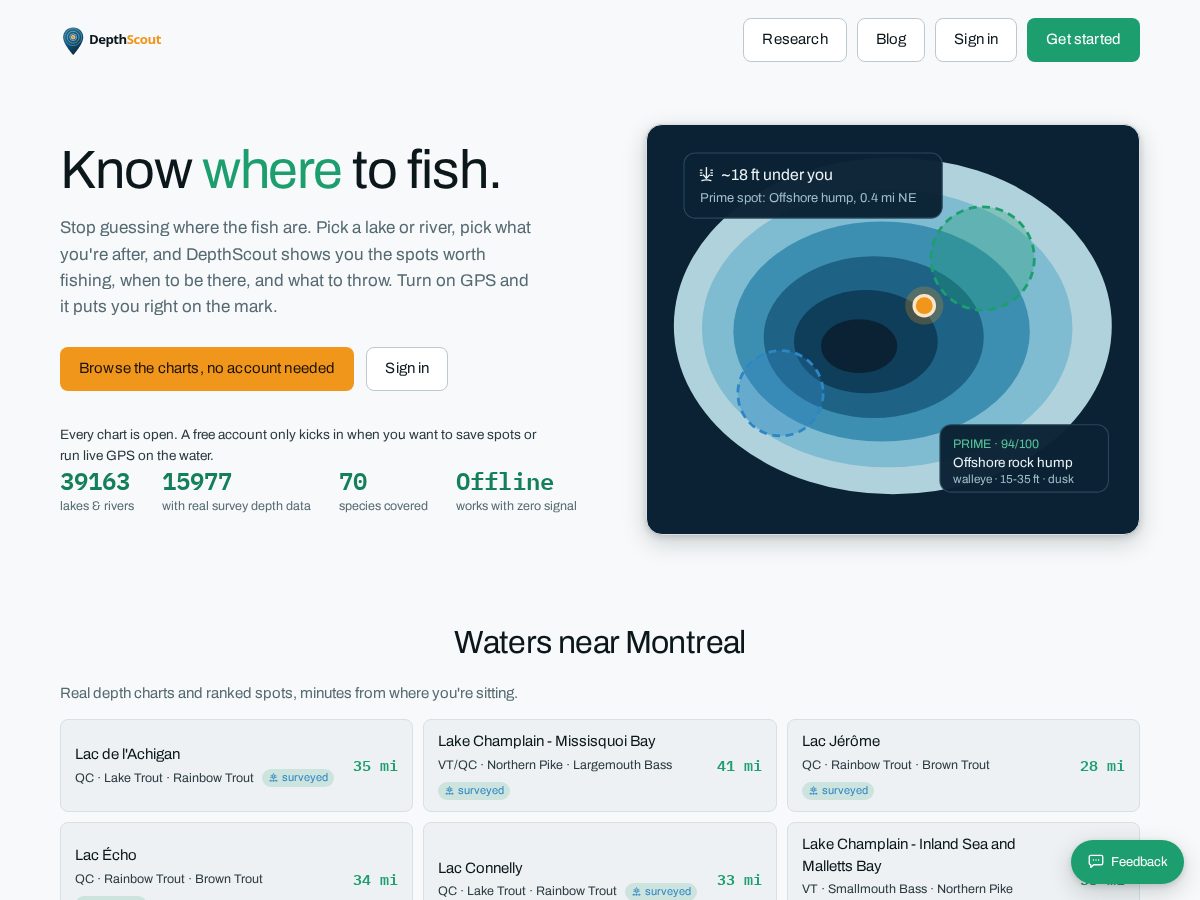Open the Lac de l'Achigan card
The image size is (1200, 900).
[236, 766]
